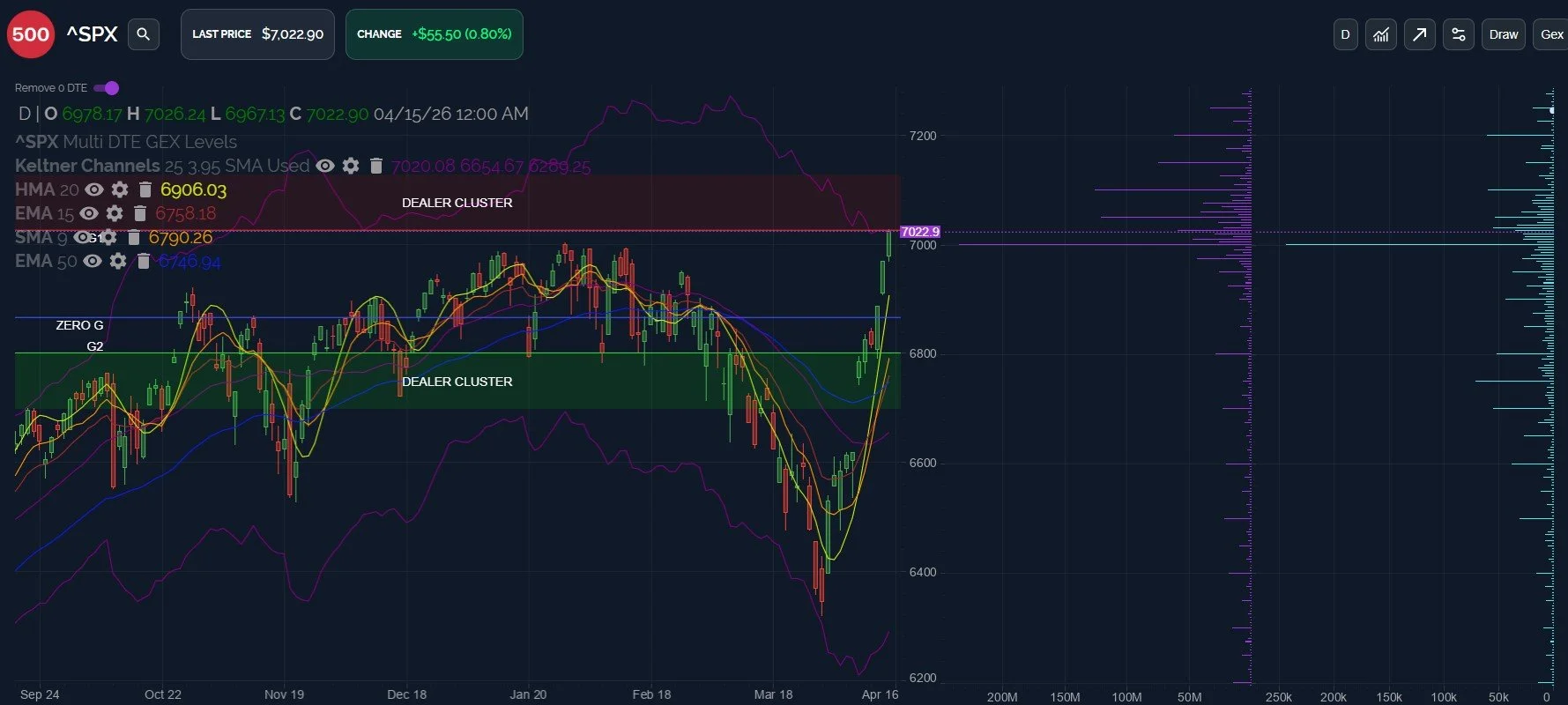Click the Apr 16 date label
1568x705 pixels.
880,694
